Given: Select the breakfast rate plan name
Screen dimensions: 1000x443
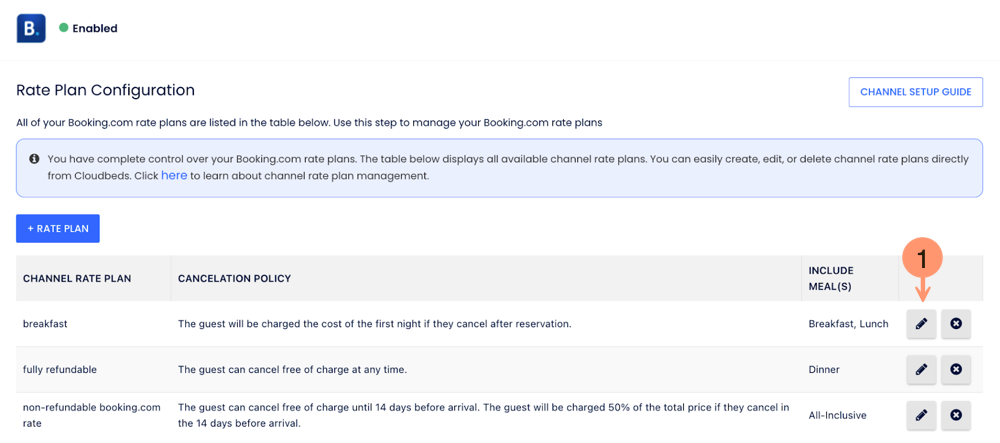Looking at the screenshot, I should (x=45, y=324).
